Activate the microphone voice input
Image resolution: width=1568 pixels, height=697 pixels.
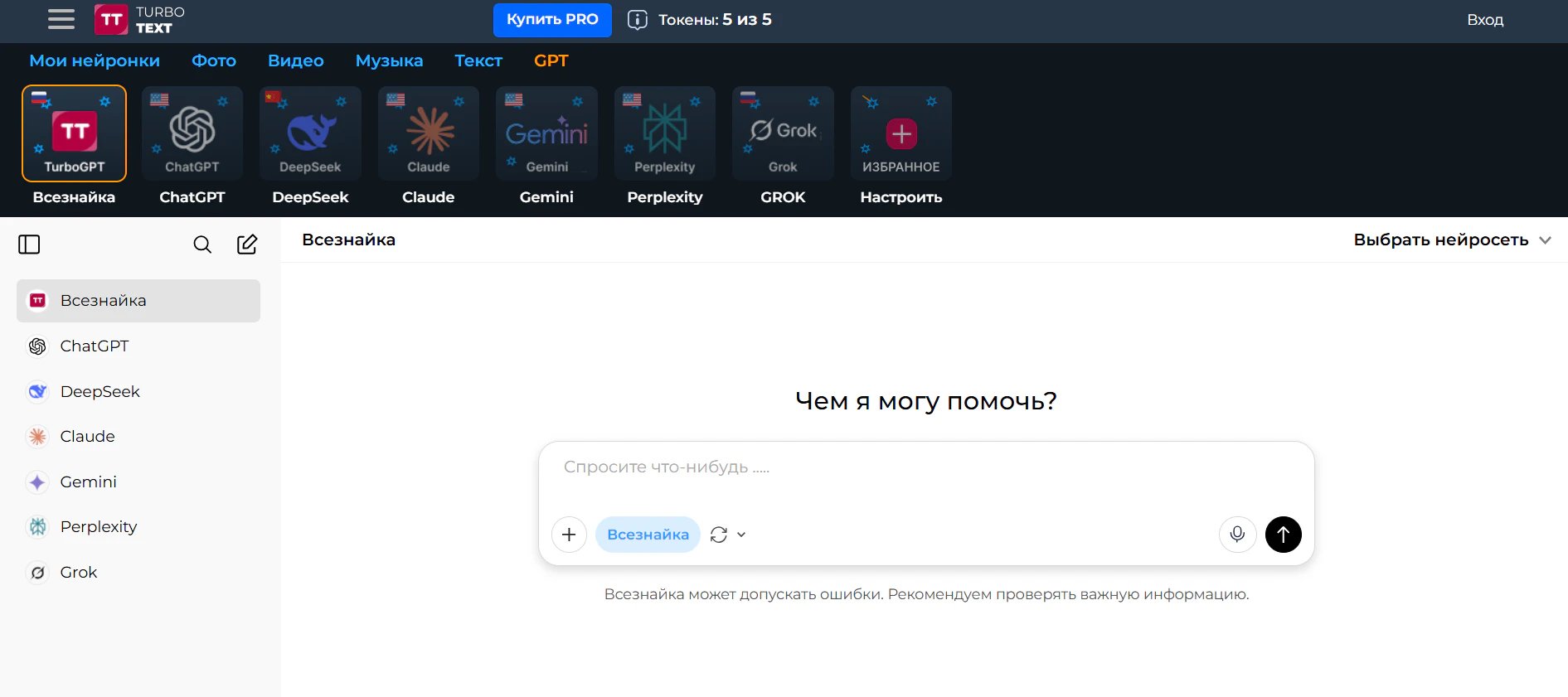(1237, 535)
